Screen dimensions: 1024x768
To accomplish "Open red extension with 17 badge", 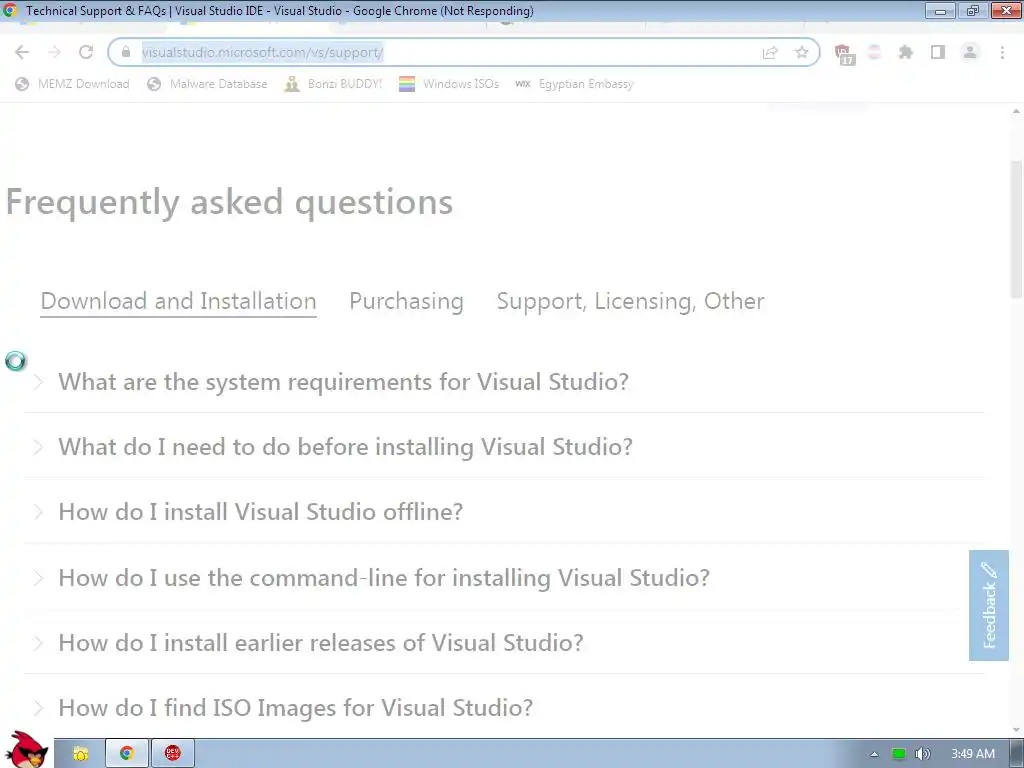I will point(844,54).
